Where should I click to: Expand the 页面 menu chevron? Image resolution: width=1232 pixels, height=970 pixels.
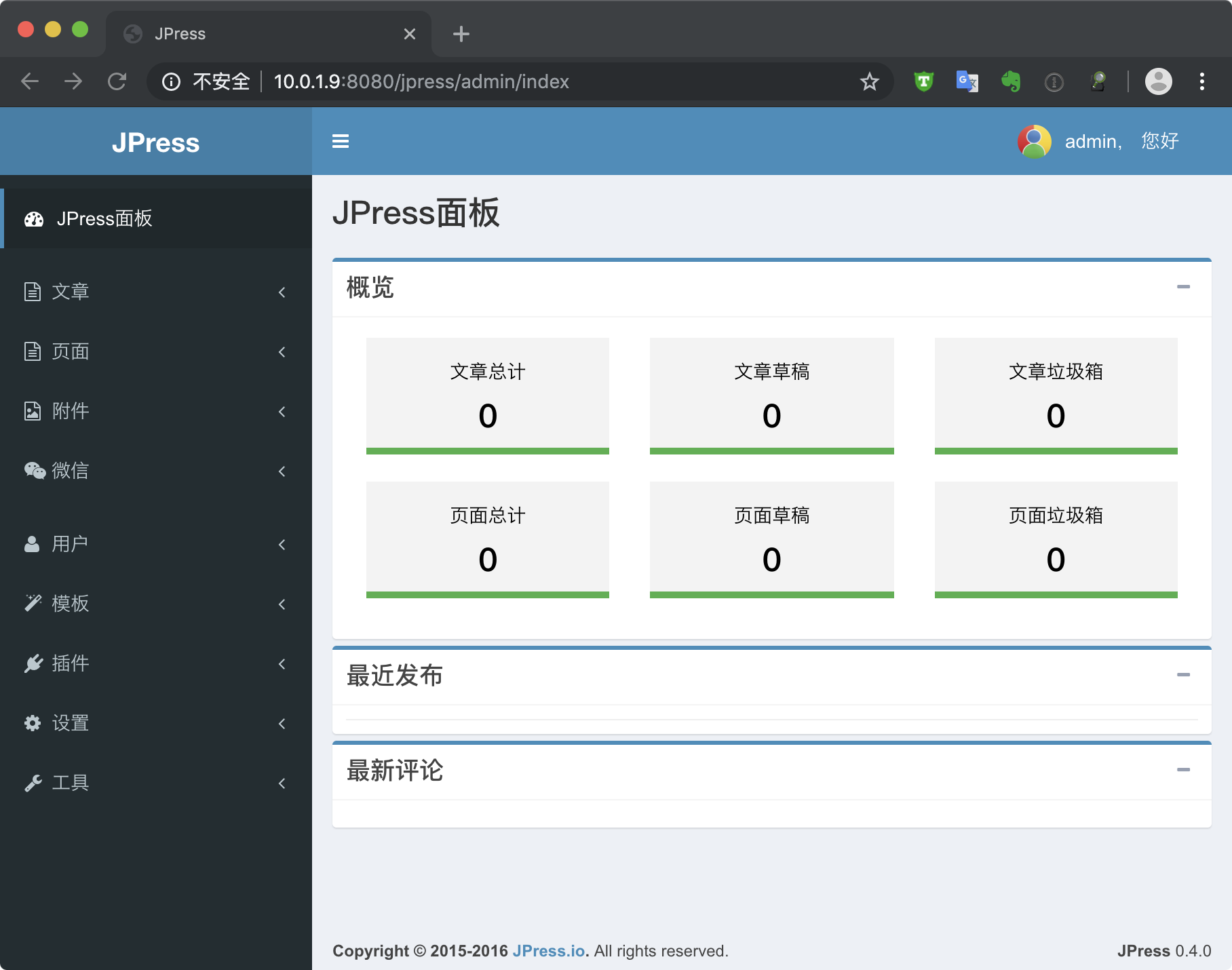(282, 352)
